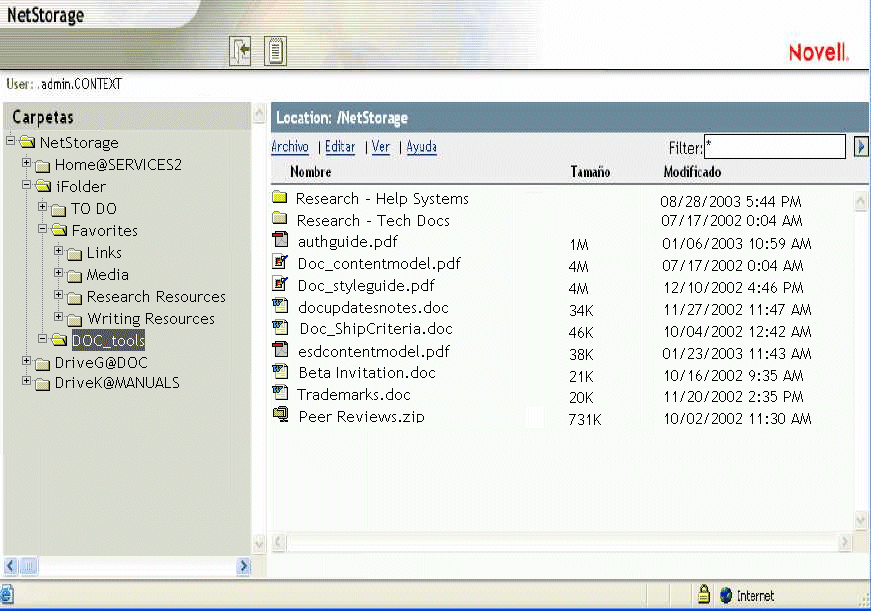Select the DOC_tools folder label in tree
This screenshot has height=611, width=871.
[x=108, y=340]
